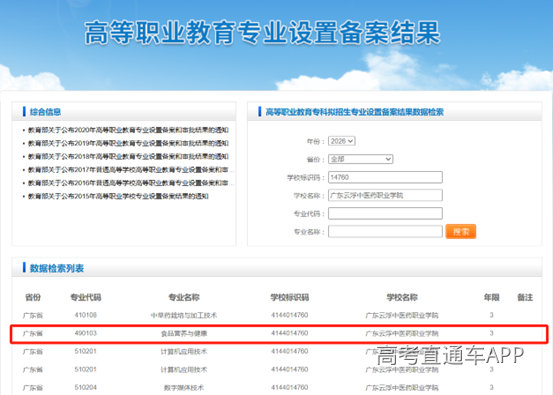553x395 pixels.
Task: Select the 食品营养与健康 专业名称 cell
Action: [x=184, y=334]
